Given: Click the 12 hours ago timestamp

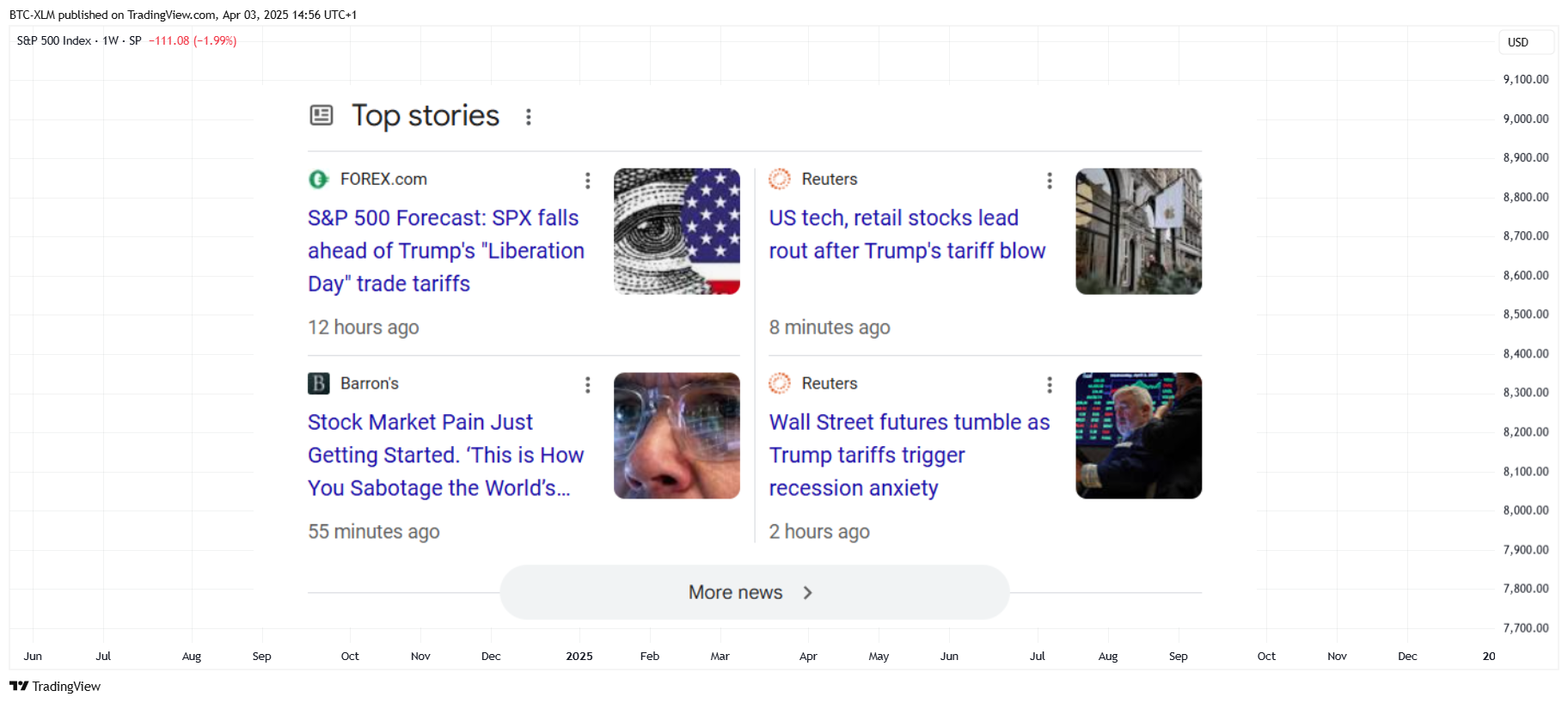Looking at the screenshot, I should (x=364, y=327).
